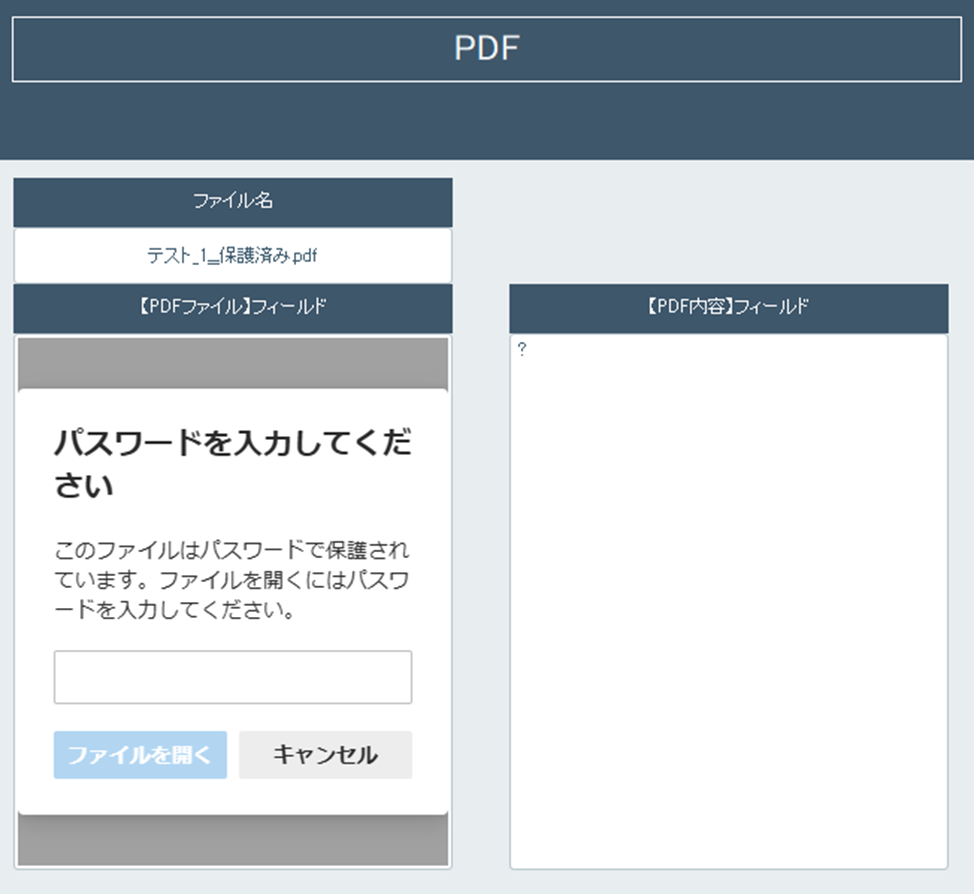
Task: Click the ファイル名 header label
Action: coord(232,201)
